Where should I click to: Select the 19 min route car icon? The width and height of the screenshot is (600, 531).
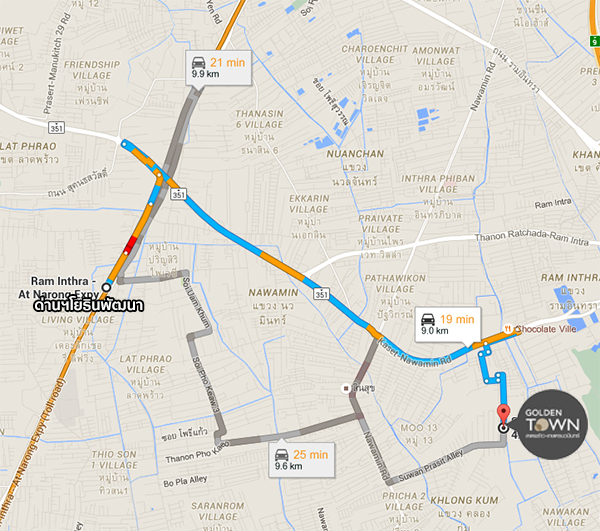pos(428,319)
